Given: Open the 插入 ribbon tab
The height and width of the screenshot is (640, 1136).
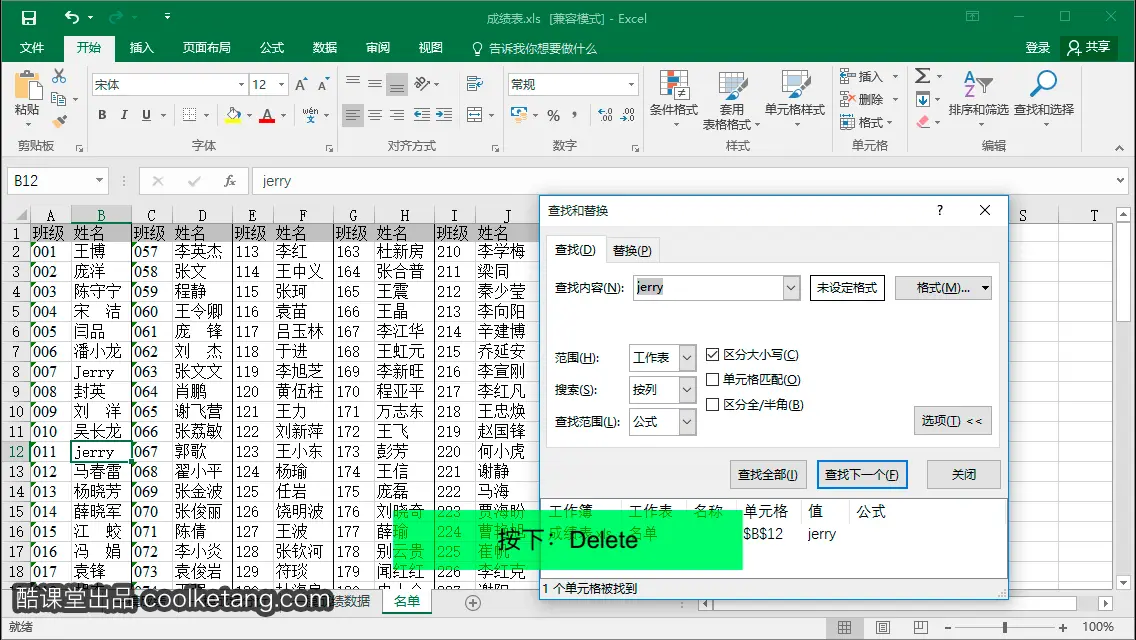Looking at the screenshot, I should coord(141,48).
